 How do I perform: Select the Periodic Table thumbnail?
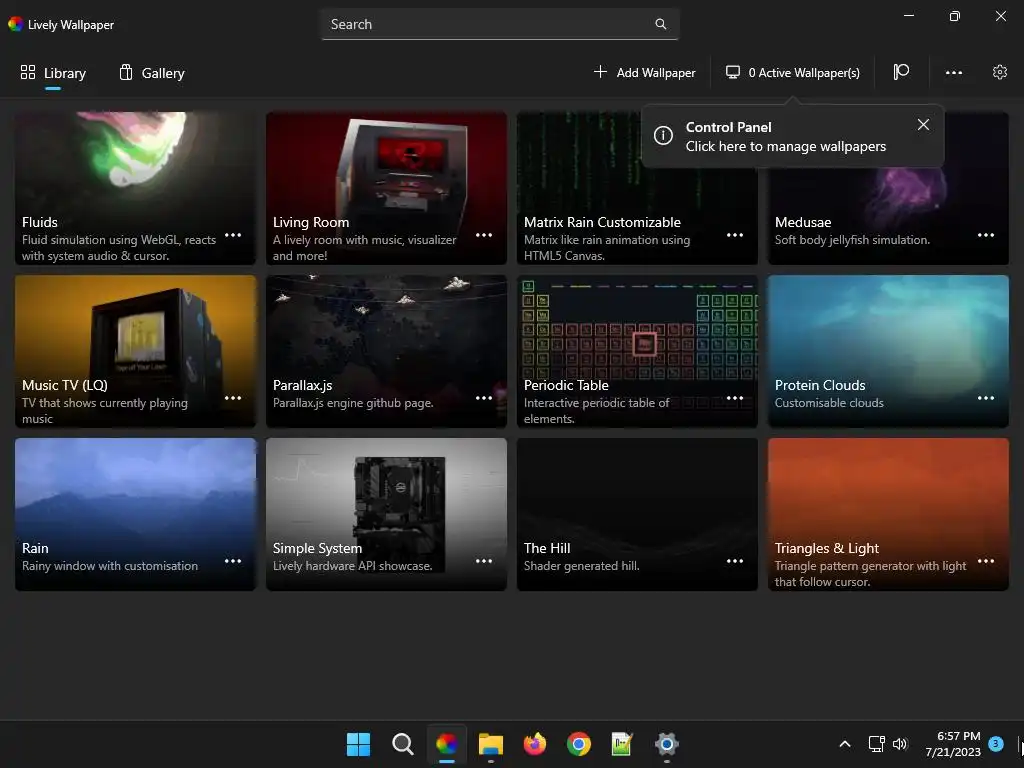(x=637, y=351)
